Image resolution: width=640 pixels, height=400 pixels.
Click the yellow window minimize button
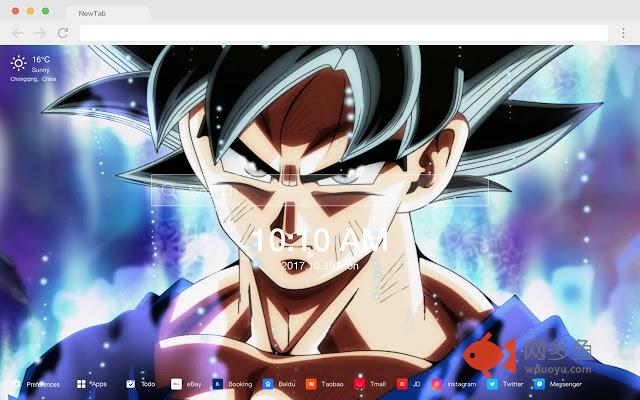[31, 11]
